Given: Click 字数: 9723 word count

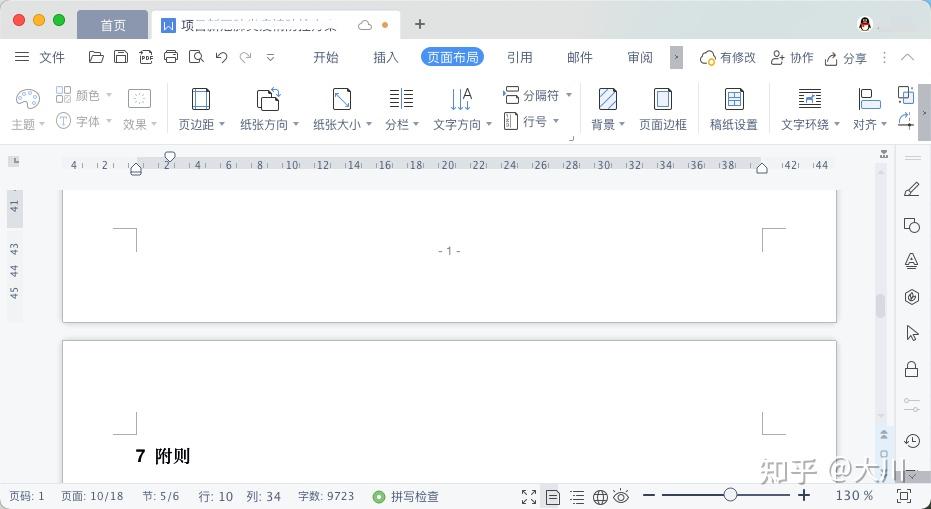Looking at the screenshot, I should click(x=326, y=496).
